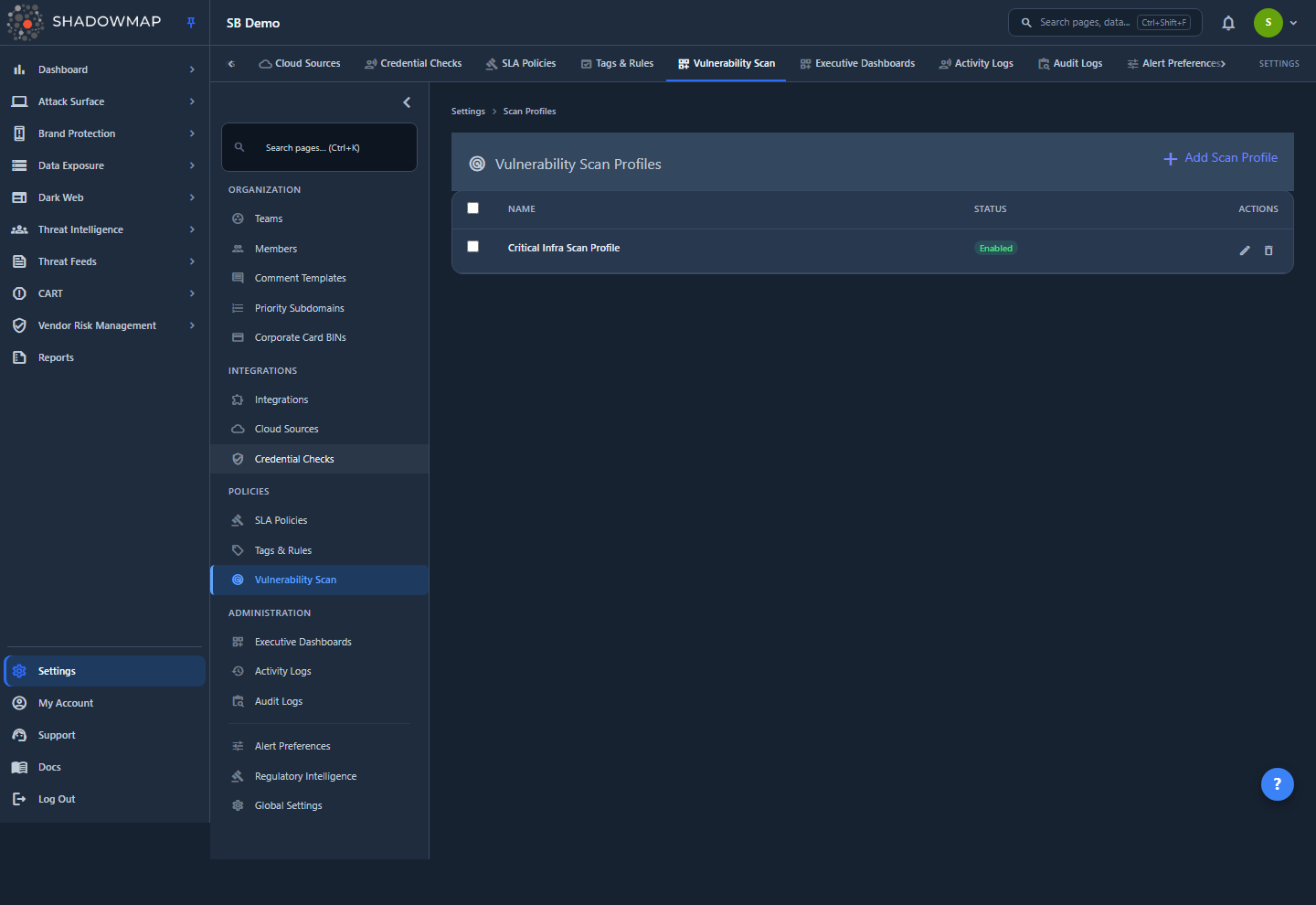This screenshot has height=905, width=1316.
Task: Switch to the Activity Logs tab
Action: click(976, 64)
